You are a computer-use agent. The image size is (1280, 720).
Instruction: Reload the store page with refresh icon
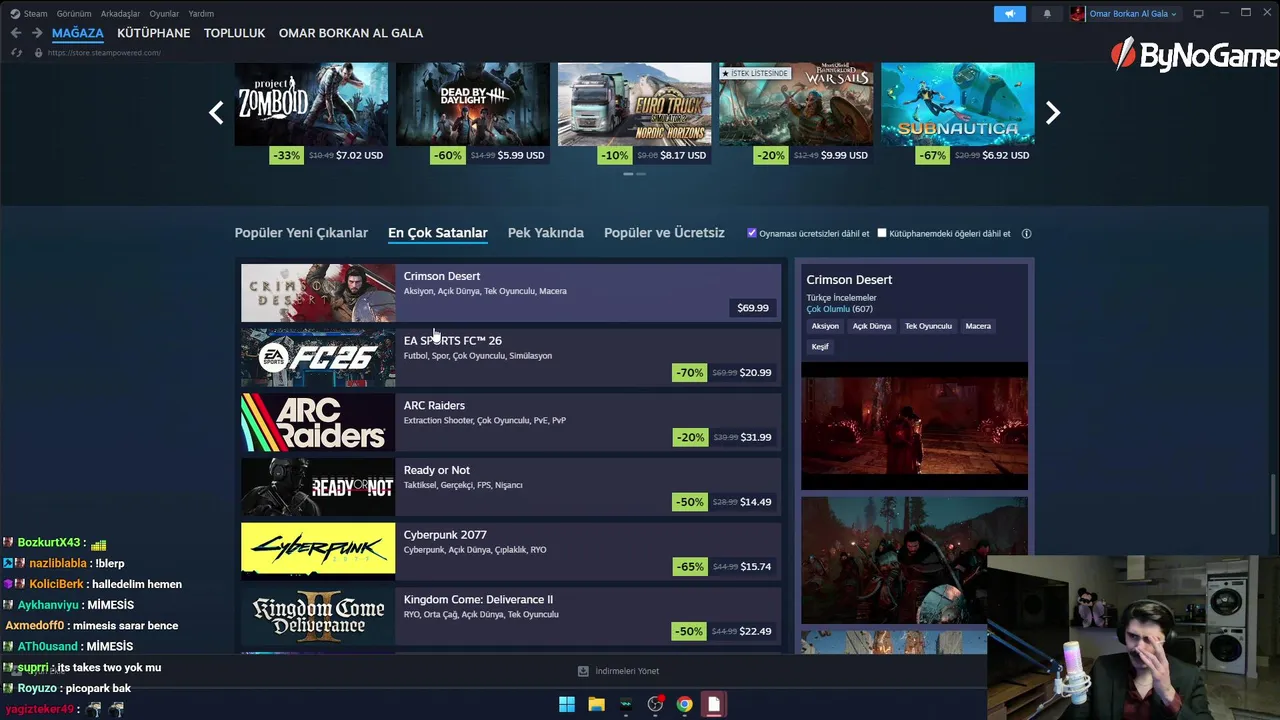point(16,52)
